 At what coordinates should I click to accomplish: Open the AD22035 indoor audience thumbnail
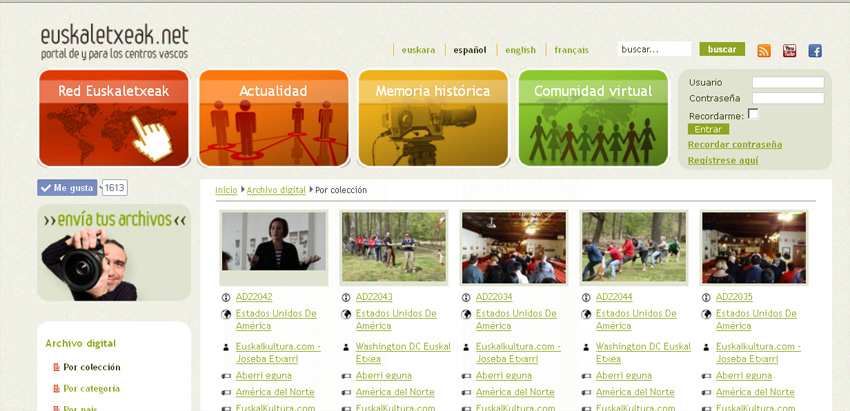[754, 247]
